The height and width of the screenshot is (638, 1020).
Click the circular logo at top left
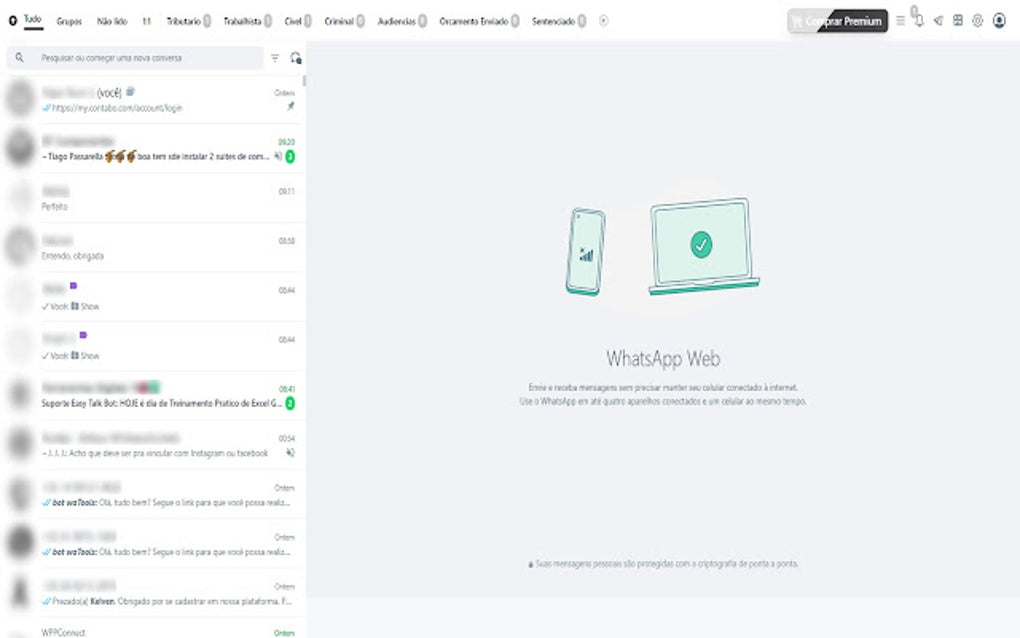[x=11, y=20]
